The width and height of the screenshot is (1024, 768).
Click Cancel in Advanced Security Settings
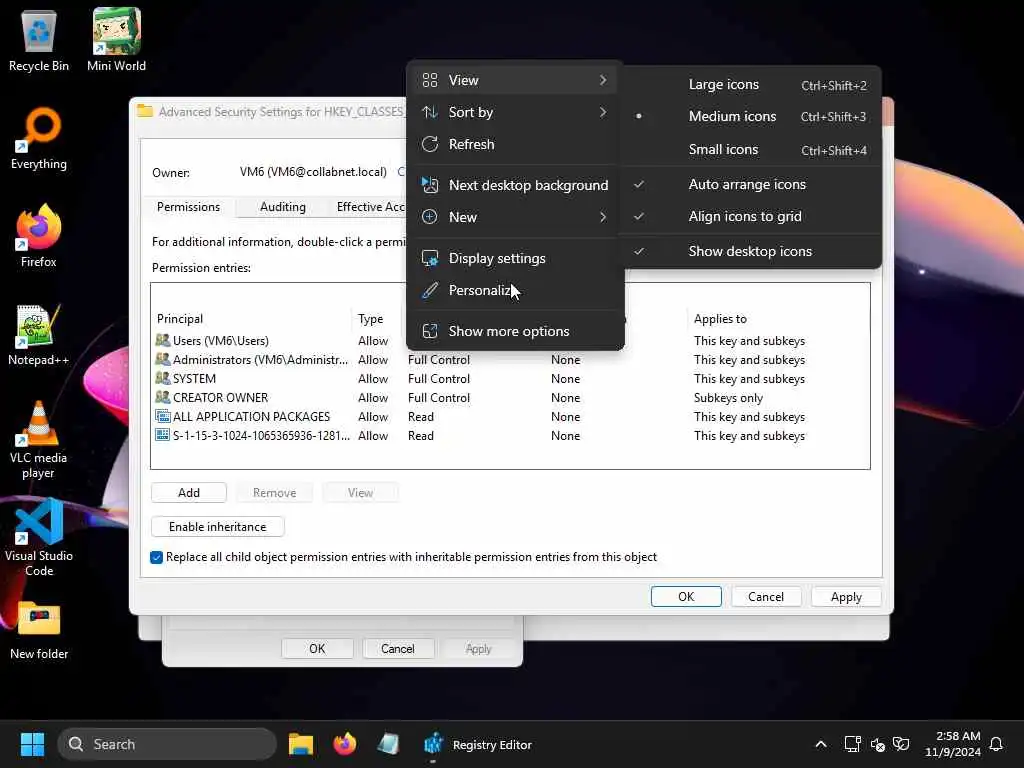[x=765, y=596]
